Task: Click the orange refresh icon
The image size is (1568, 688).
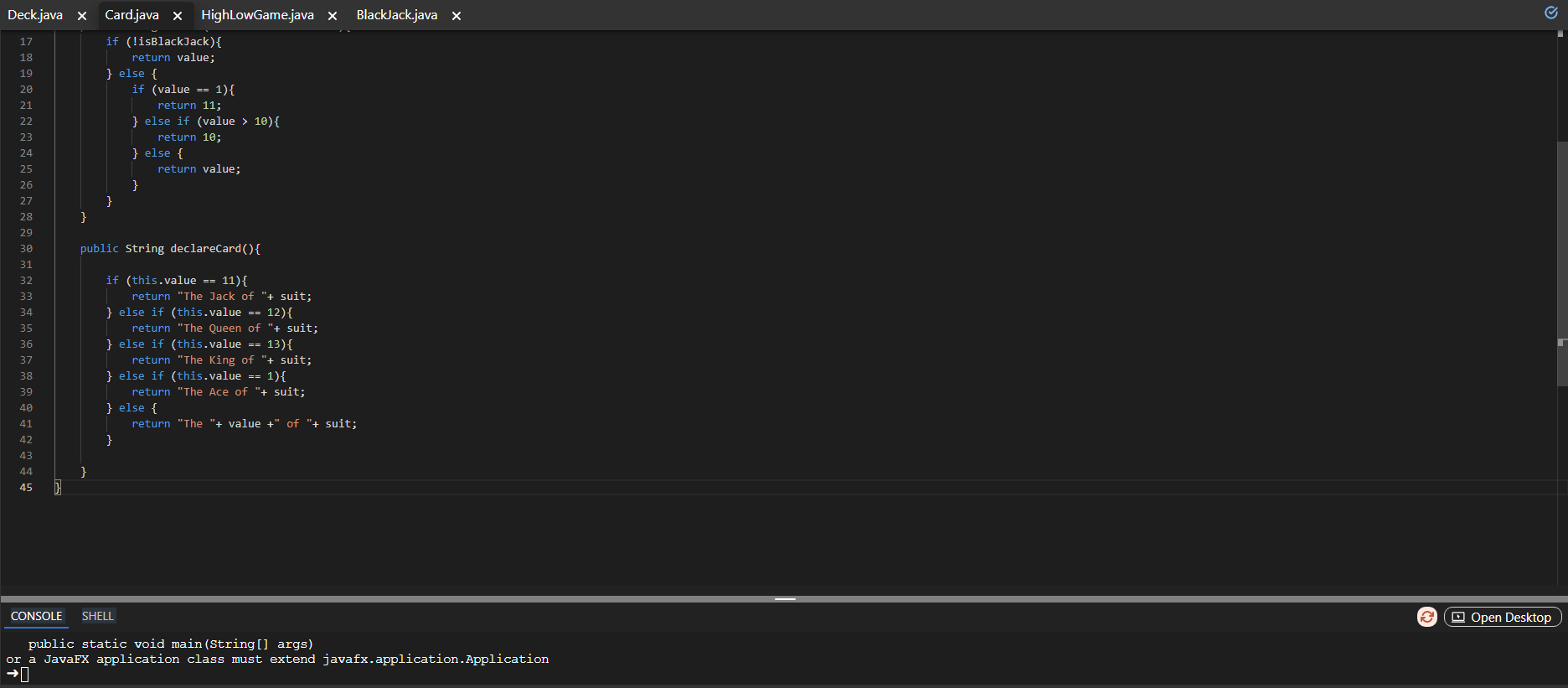Action: coord(1426,617)
